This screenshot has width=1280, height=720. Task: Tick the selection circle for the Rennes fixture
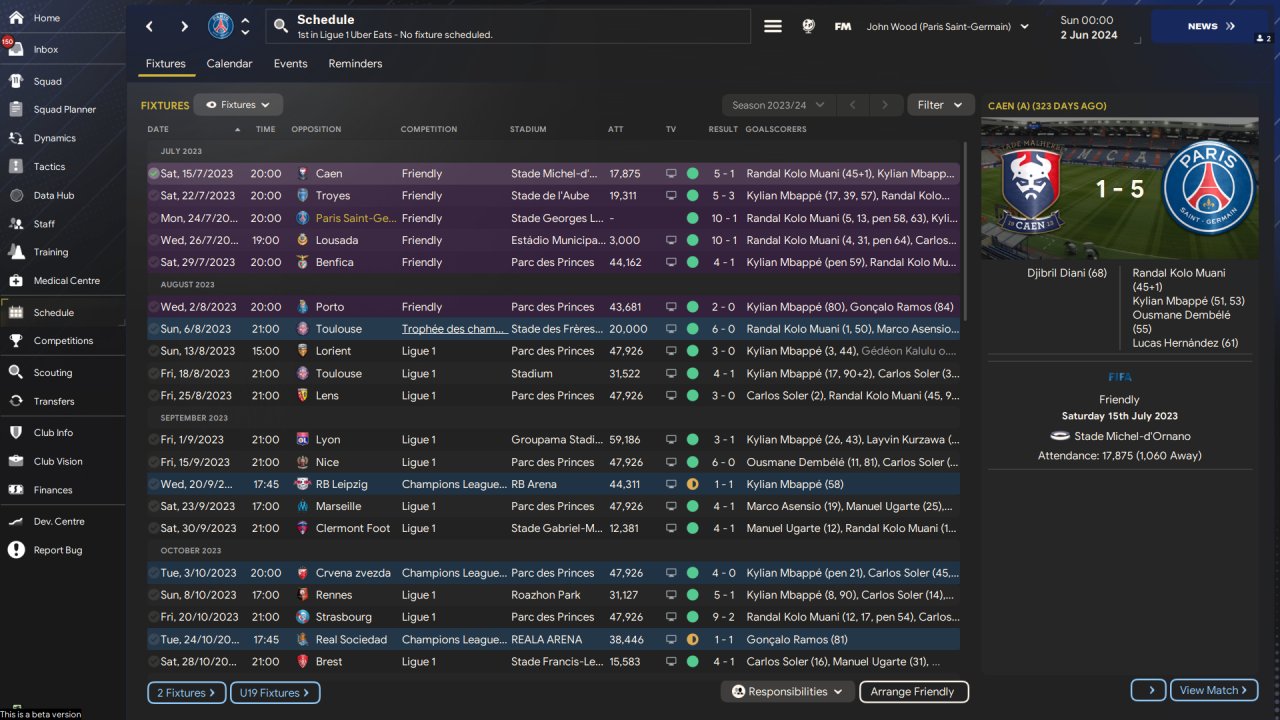[154, 595]
